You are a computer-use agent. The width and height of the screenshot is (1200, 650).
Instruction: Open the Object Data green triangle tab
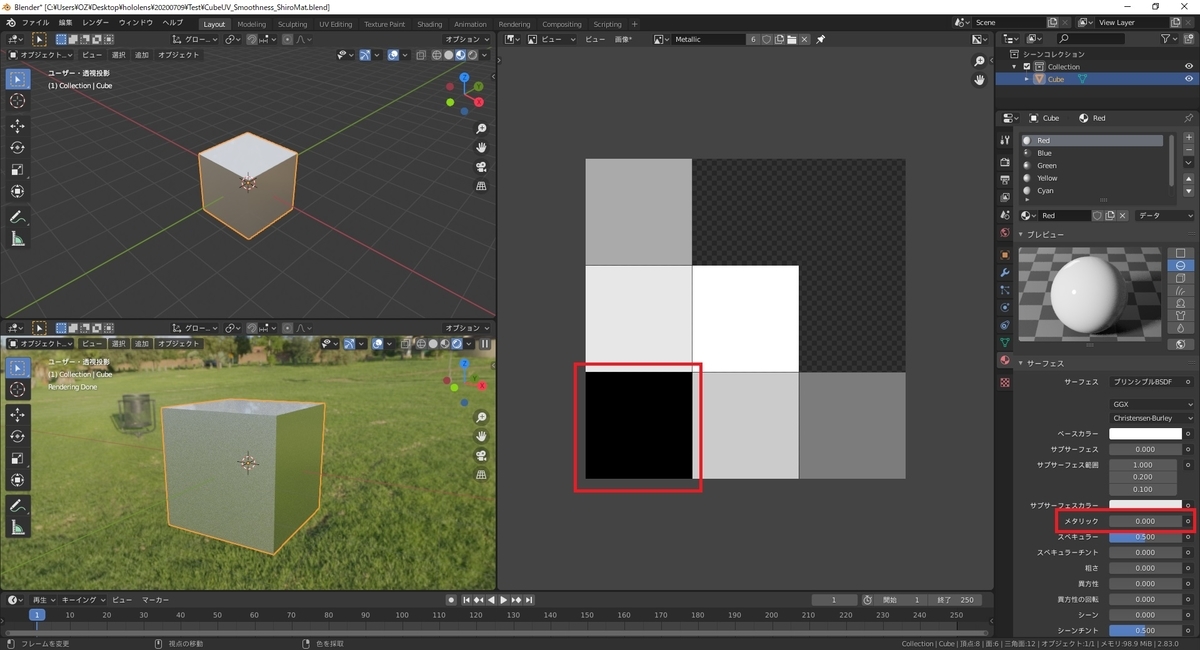click(x=1005, y=343)
